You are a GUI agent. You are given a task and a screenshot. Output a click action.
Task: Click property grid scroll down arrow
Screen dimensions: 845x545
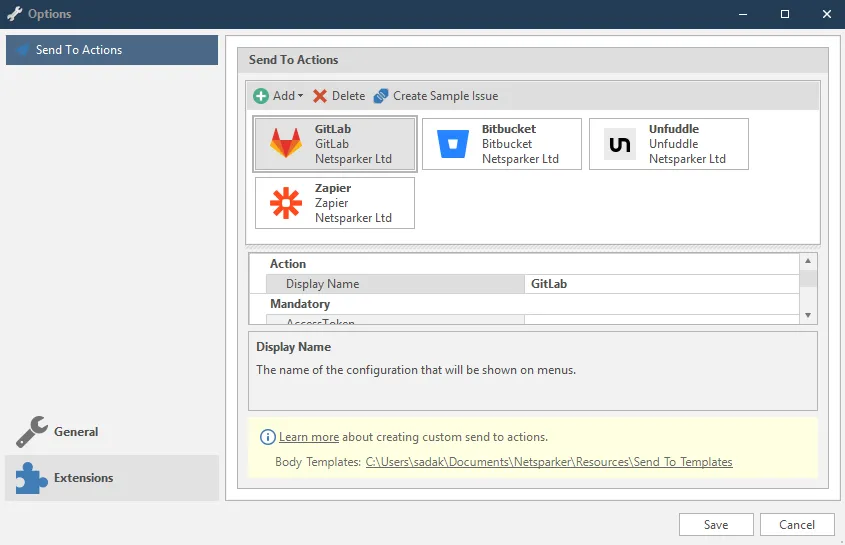(808, 315)
